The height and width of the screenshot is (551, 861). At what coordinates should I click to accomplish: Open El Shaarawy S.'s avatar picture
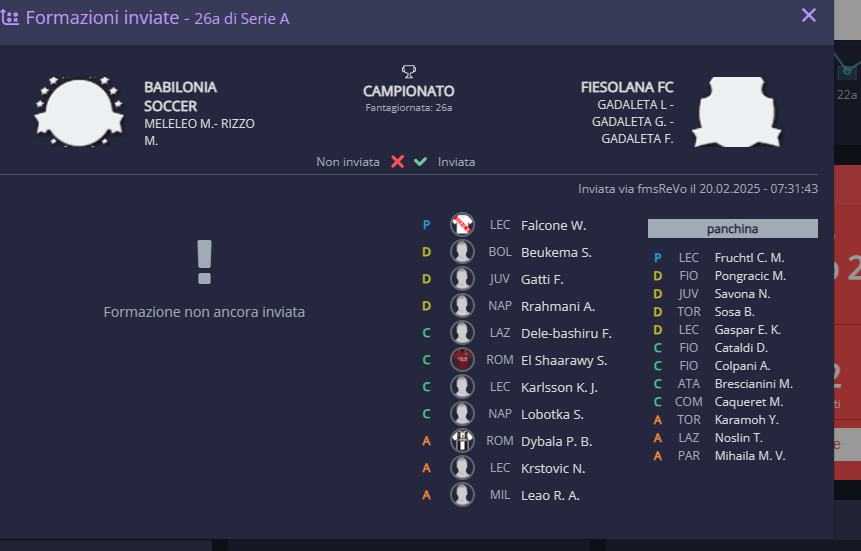pos(462,360)
